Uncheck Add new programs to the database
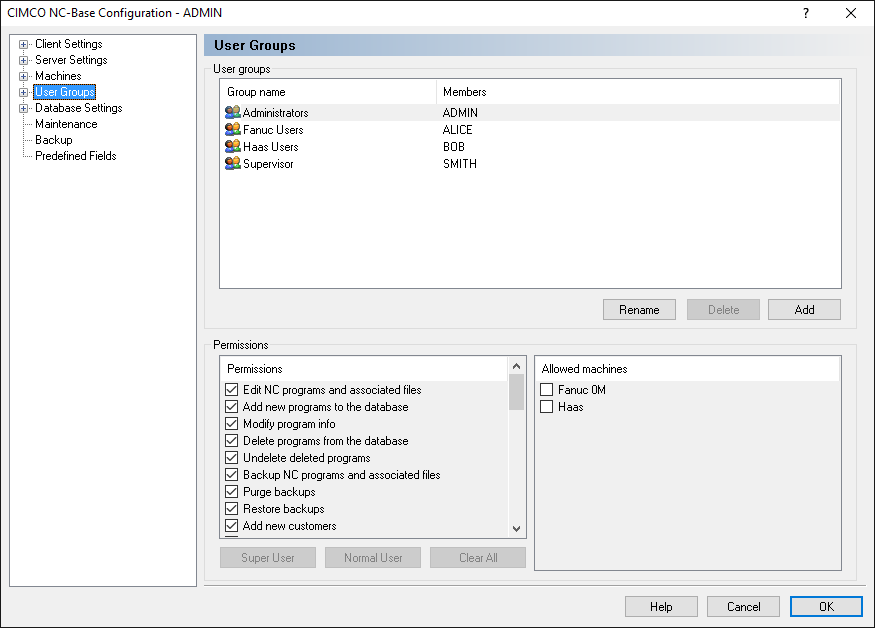This screenshot has height=628, width=875. pyautogui.click(x=232, y=407)
